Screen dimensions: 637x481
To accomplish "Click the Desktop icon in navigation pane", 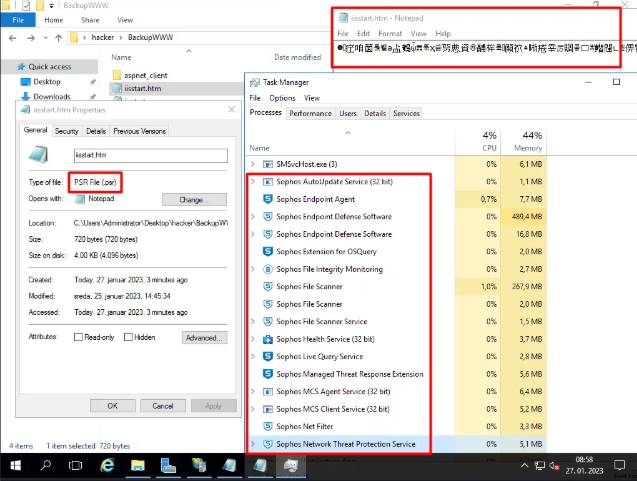I will 26,82.
